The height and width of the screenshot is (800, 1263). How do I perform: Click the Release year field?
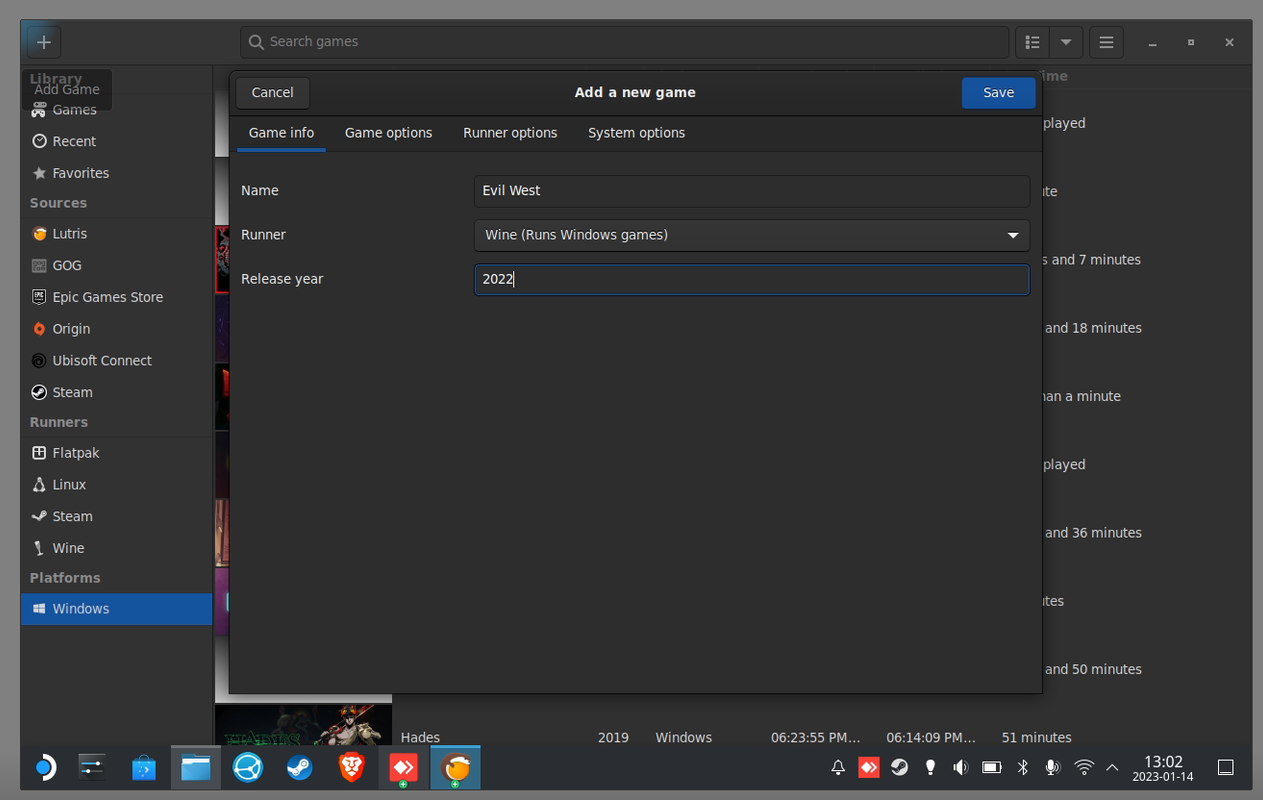[752, 279]
